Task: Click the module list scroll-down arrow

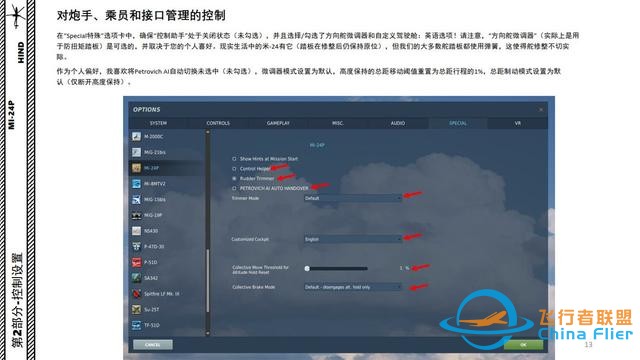Action: coord(208,333)
